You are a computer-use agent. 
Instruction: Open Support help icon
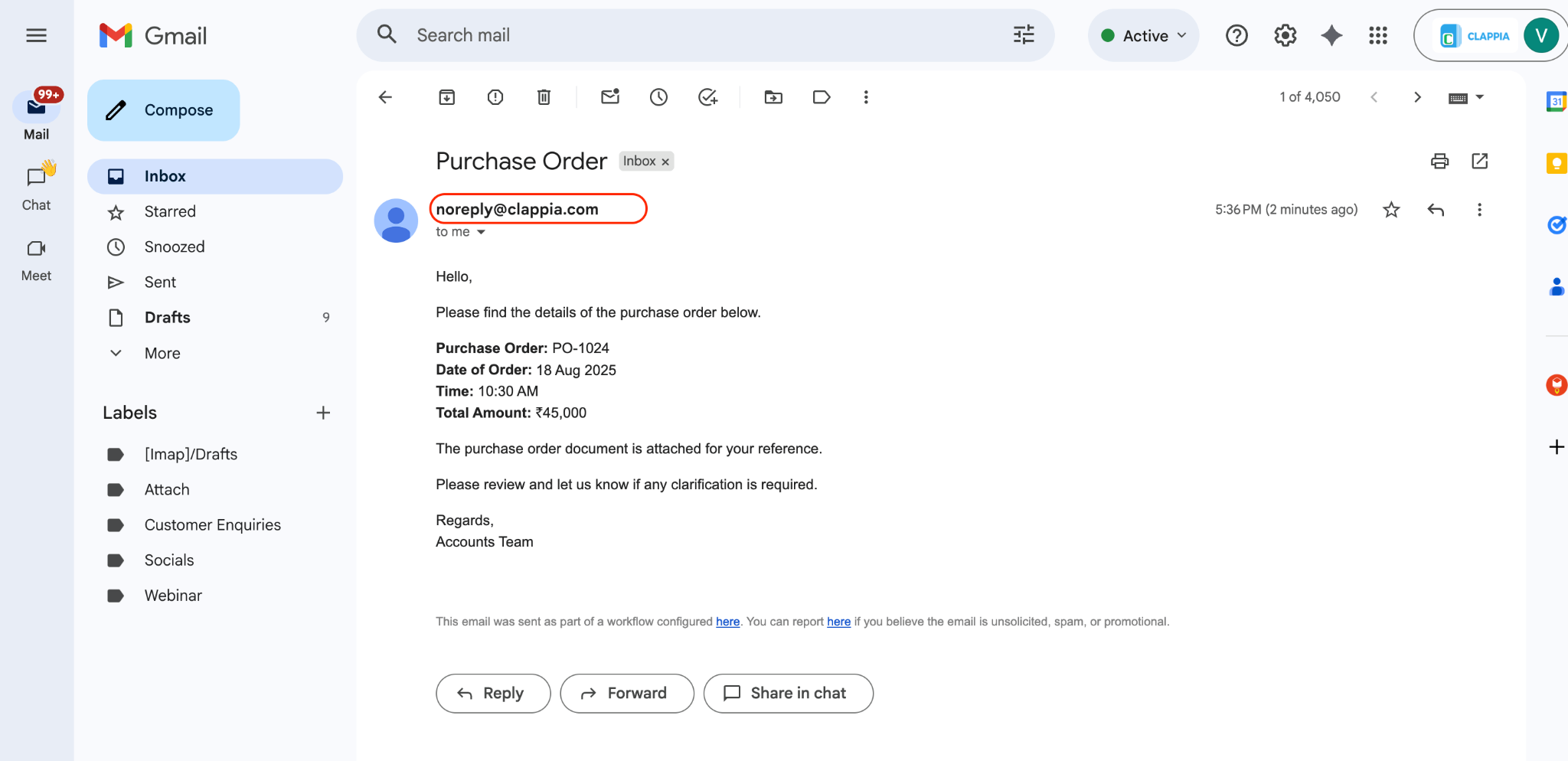[x=1236, y=35]
